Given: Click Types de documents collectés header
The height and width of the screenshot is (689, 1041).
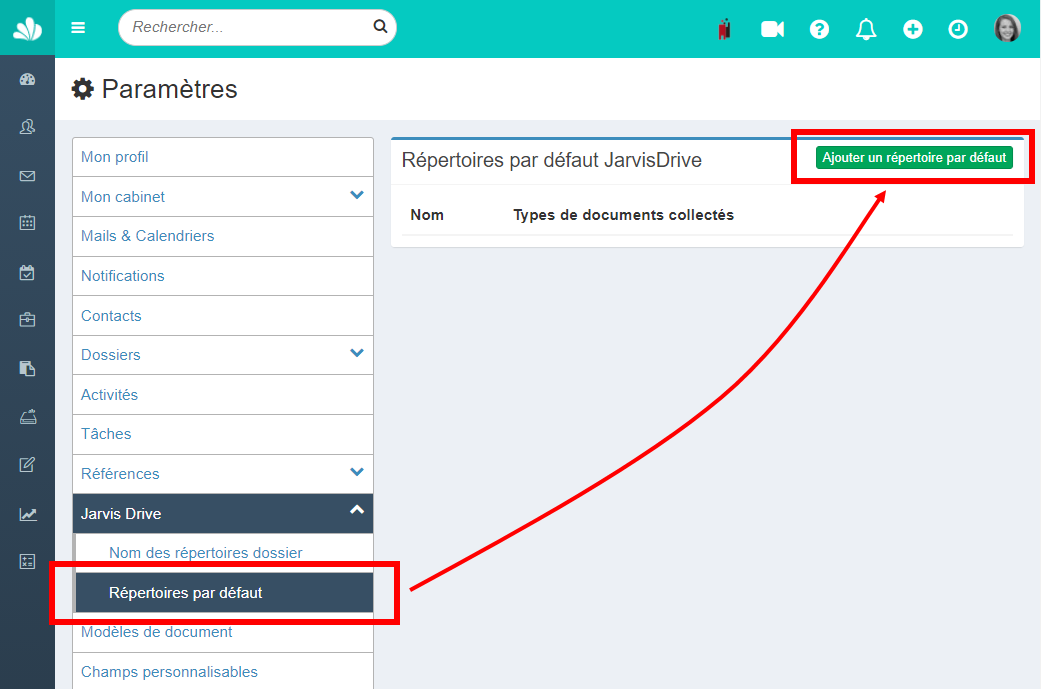Looking at the screenshot, I should pos(623,215).
